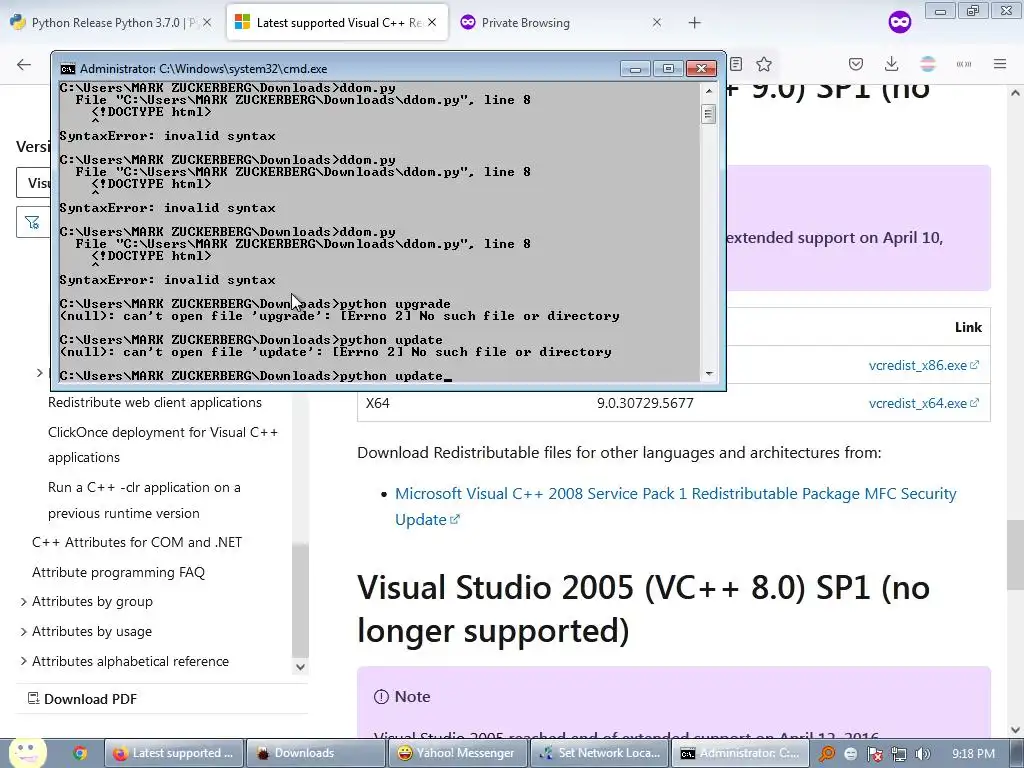The height and width of the screenshot is (768, 1024).
Task: Download vcredist_x64.exe link
Action: (923, 403)
